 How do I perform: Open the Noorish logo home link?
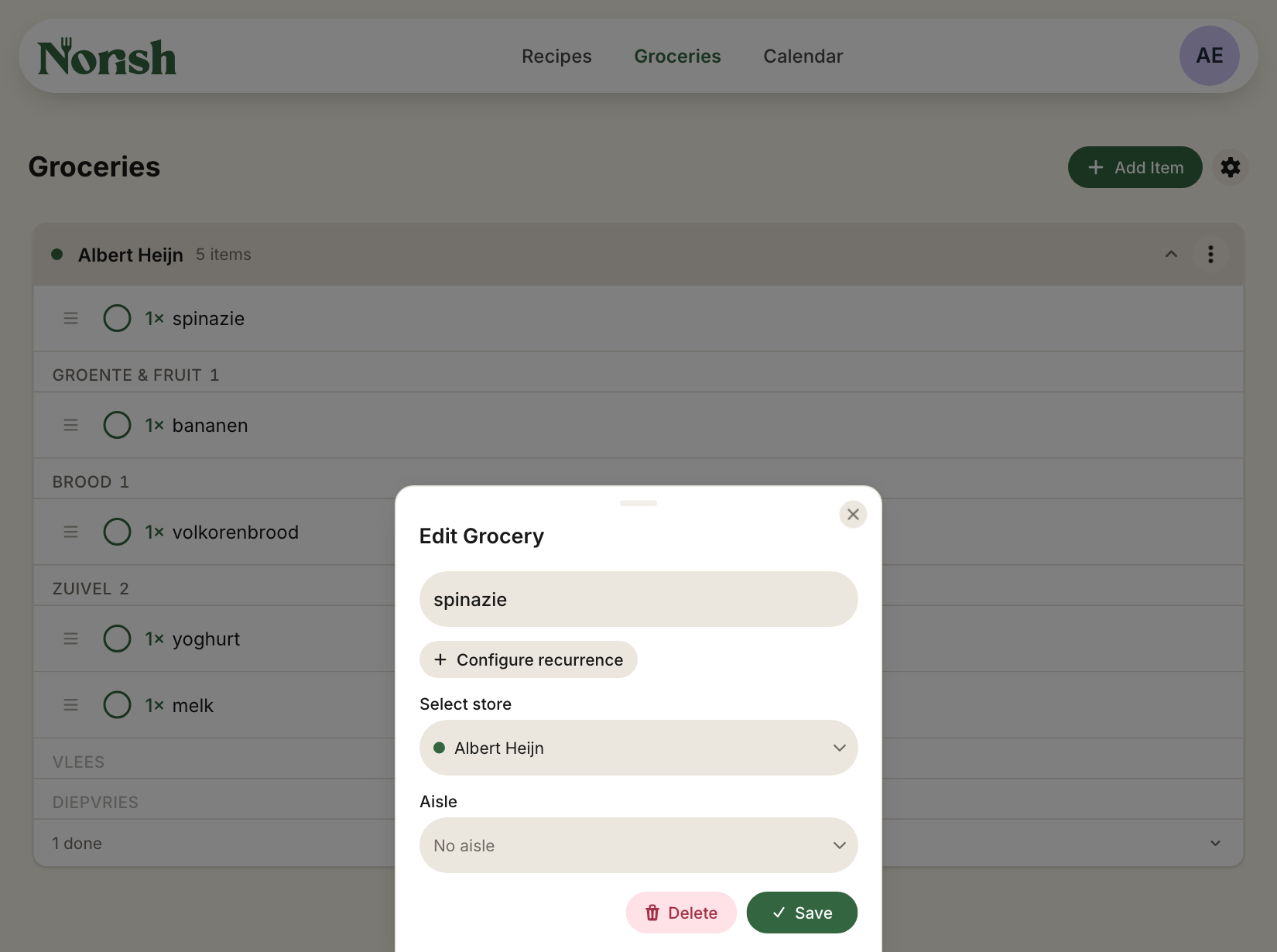[x=107, y=57]
